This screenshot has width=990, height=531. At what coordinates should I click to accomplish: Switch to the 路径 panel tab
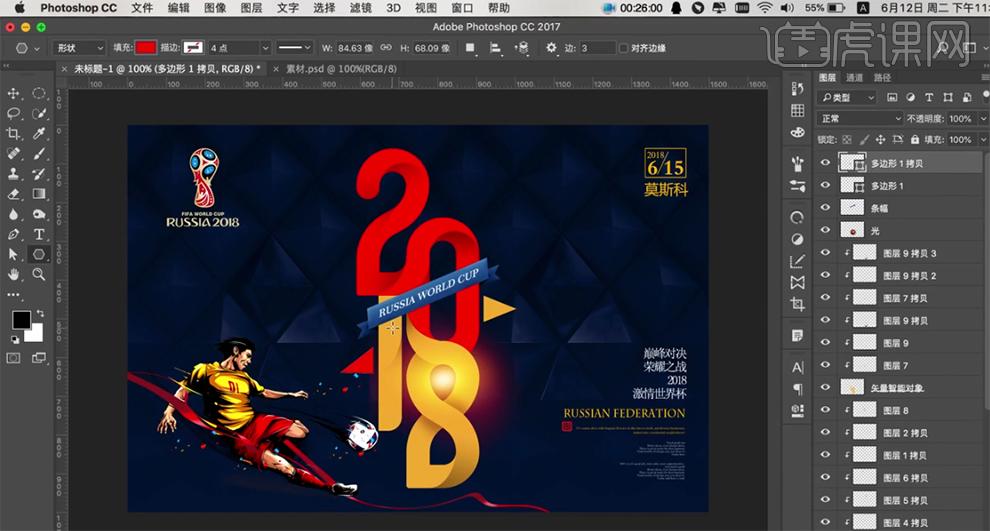pyautogui.click(x=882, y=78)
